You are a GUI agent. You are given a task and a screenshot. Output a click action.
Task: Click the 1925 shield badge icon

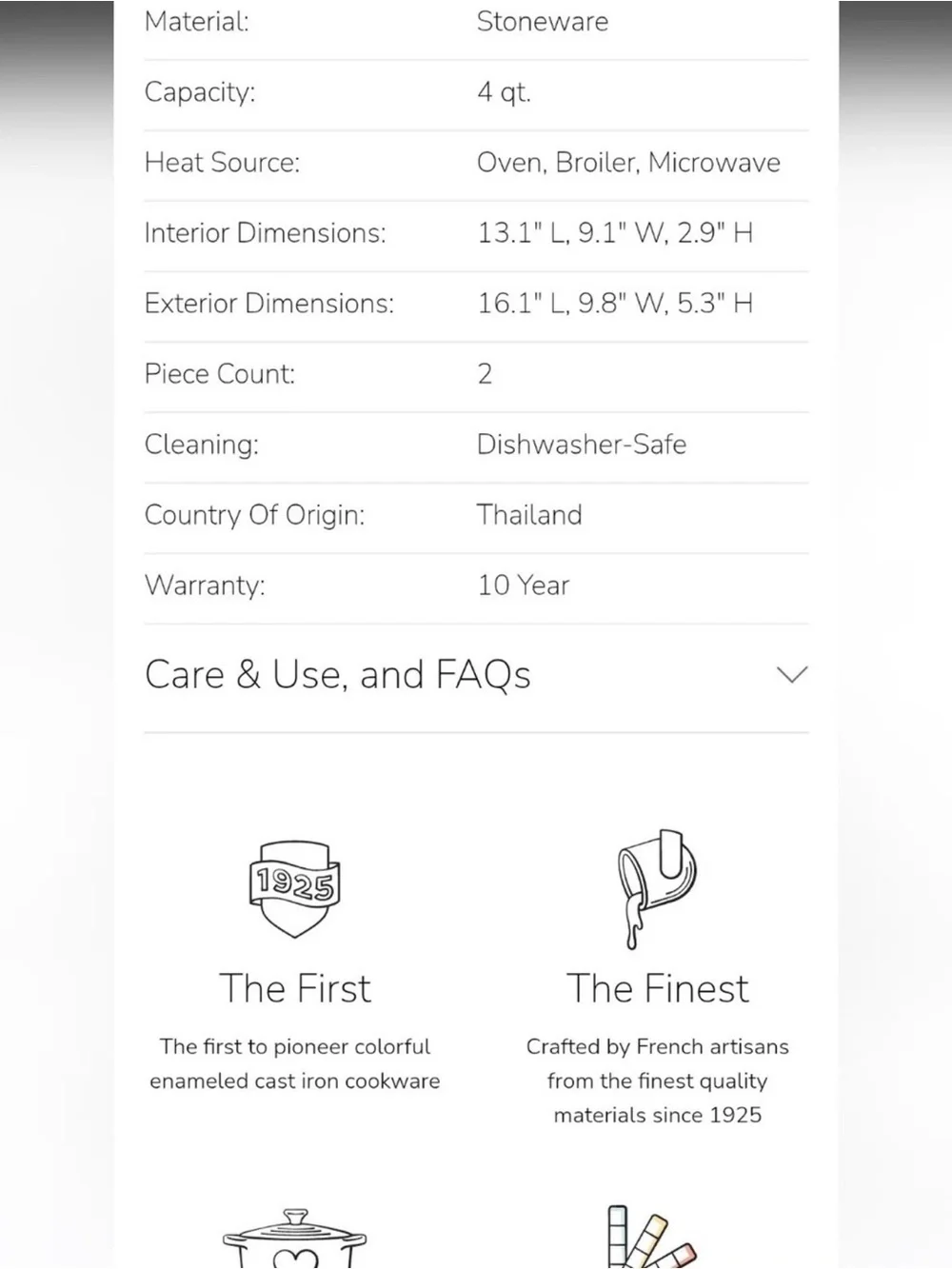click(295, 888)
